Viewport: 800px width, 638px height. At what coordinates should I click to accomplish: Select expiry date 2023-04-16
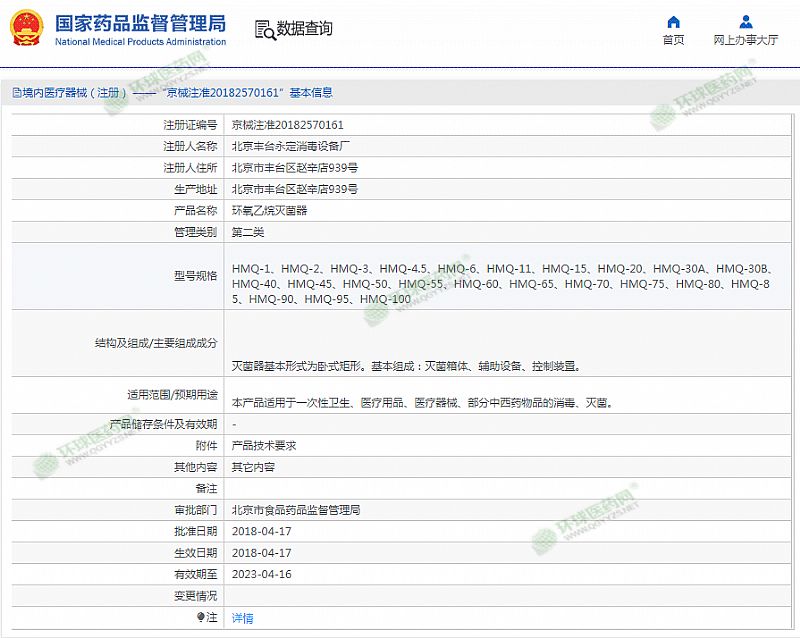262,574
